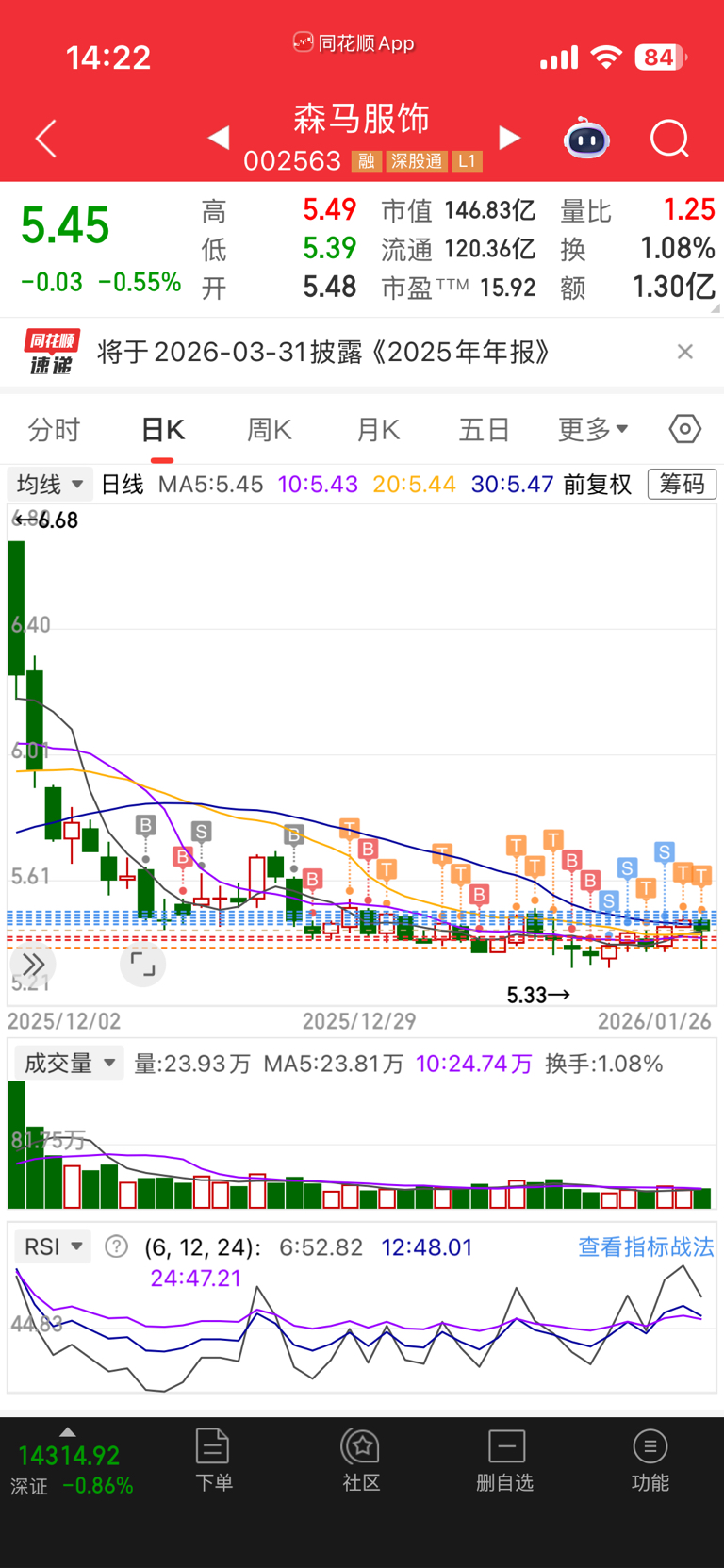Switch to 分时 tab
The image size is (724, 1568).
54,430
